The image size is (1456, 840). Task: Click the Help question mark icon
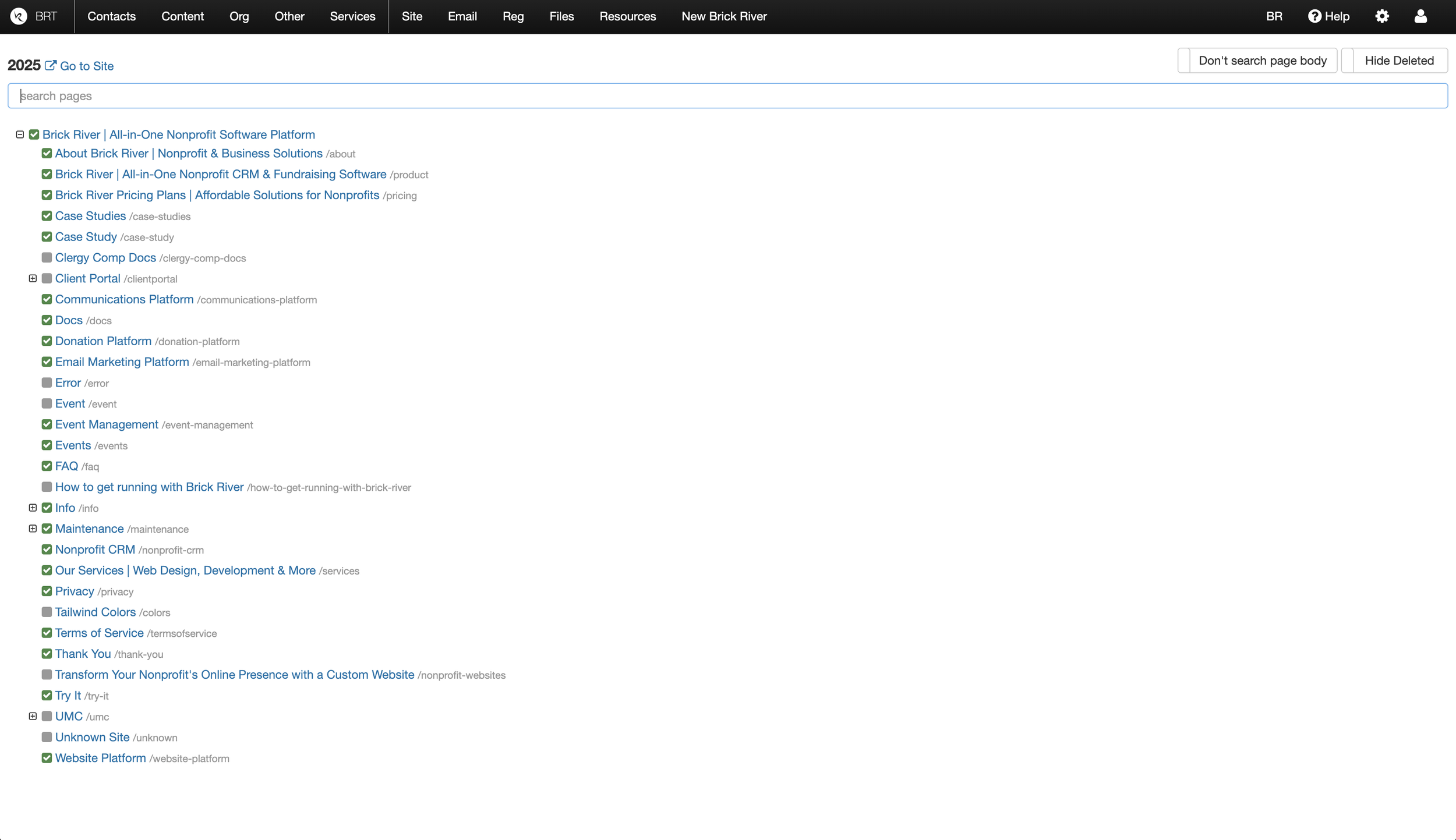click(1314, 16)
